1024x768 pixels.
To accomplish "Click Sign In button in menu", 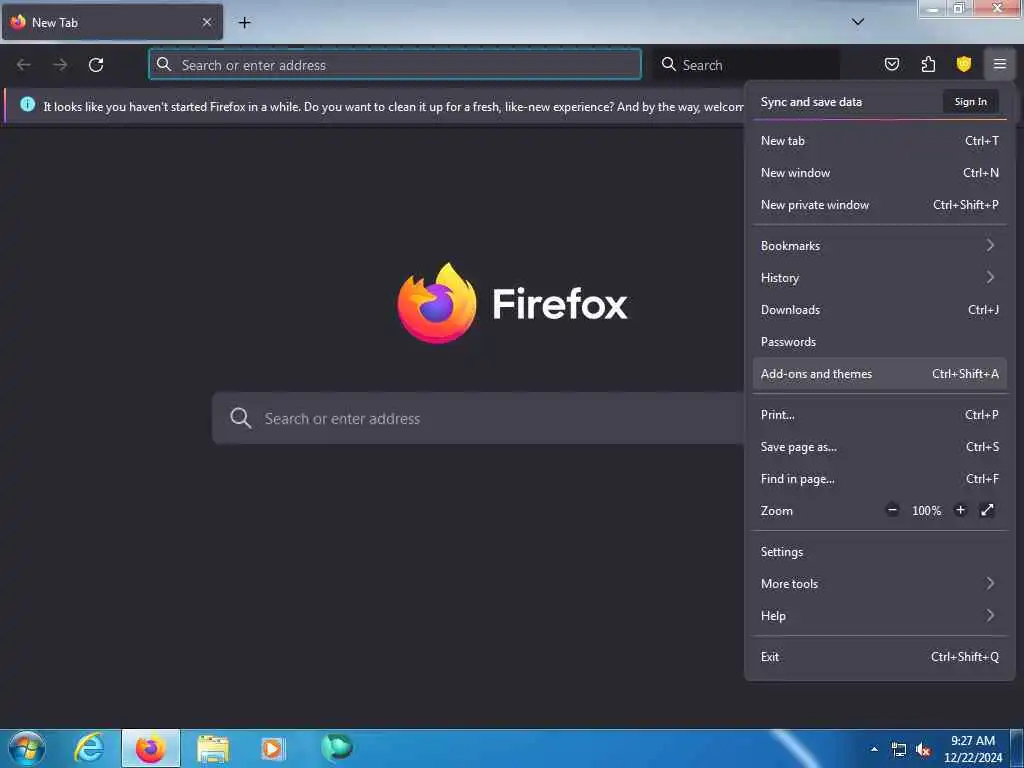I will pyautogui.click(x=970, y=102).
